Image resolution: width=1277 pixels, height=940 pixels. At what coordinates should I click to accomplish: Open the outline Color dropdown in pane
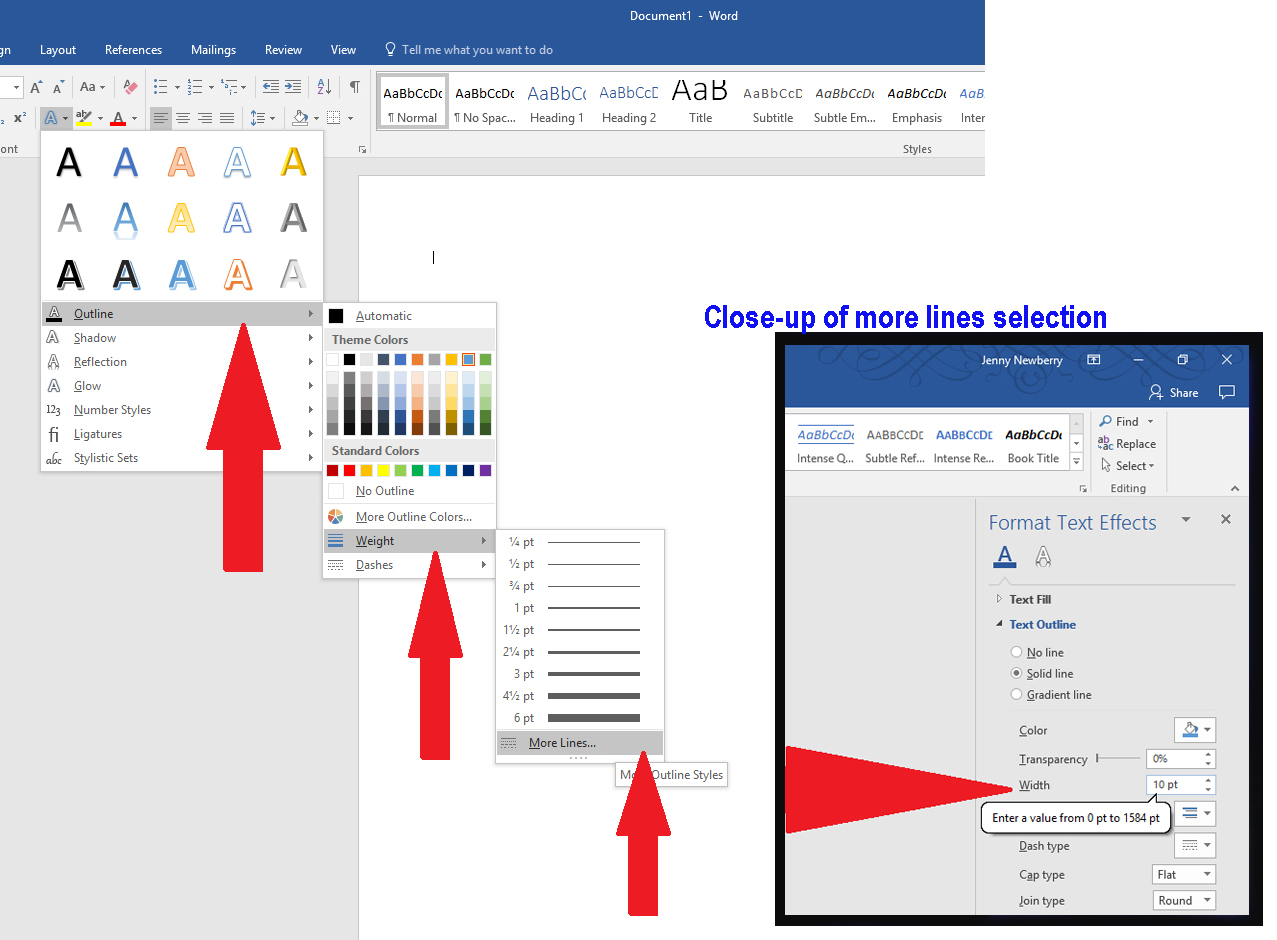[x=1195, y=729]
